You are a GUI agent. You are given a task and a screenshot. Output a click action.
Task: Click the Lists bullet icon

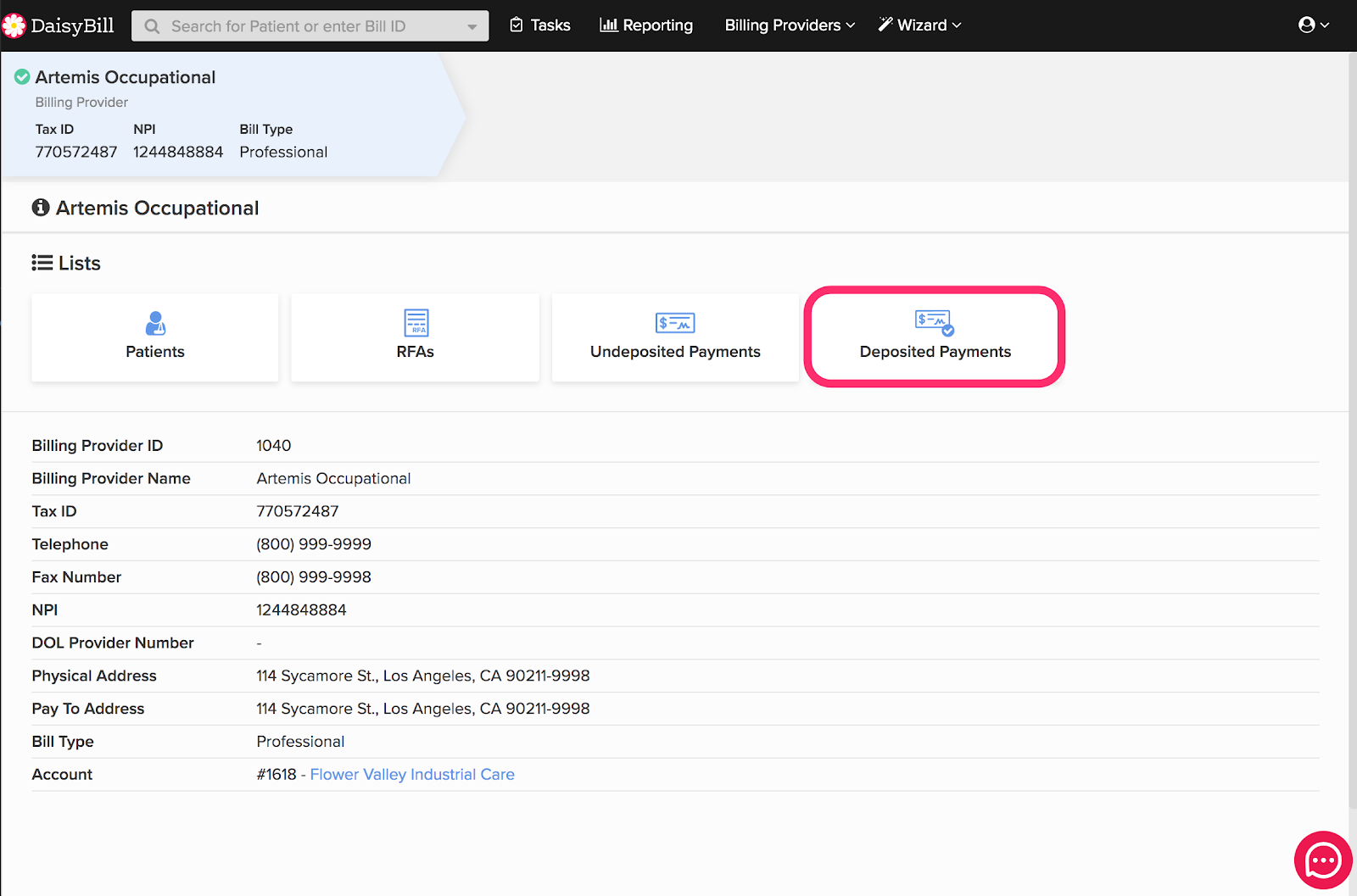pos(42,263)
